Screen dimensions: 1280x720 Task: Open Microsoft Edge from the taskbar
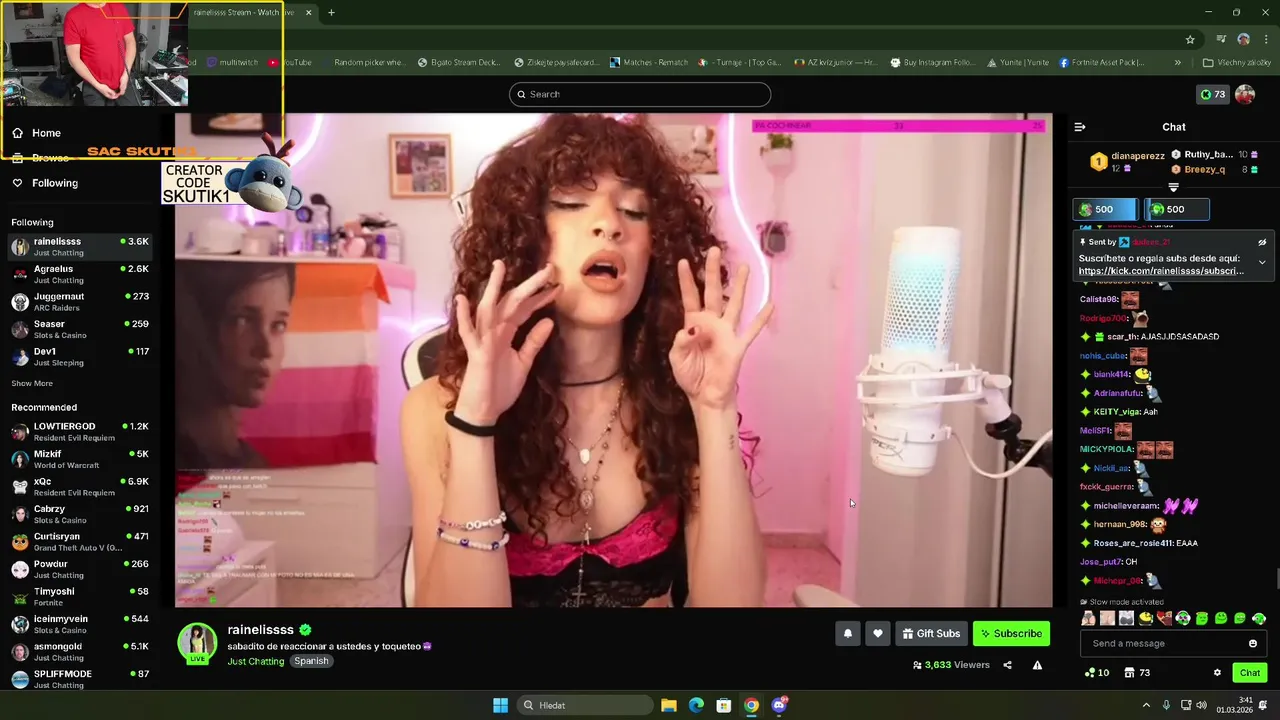[x=696, y=705]
